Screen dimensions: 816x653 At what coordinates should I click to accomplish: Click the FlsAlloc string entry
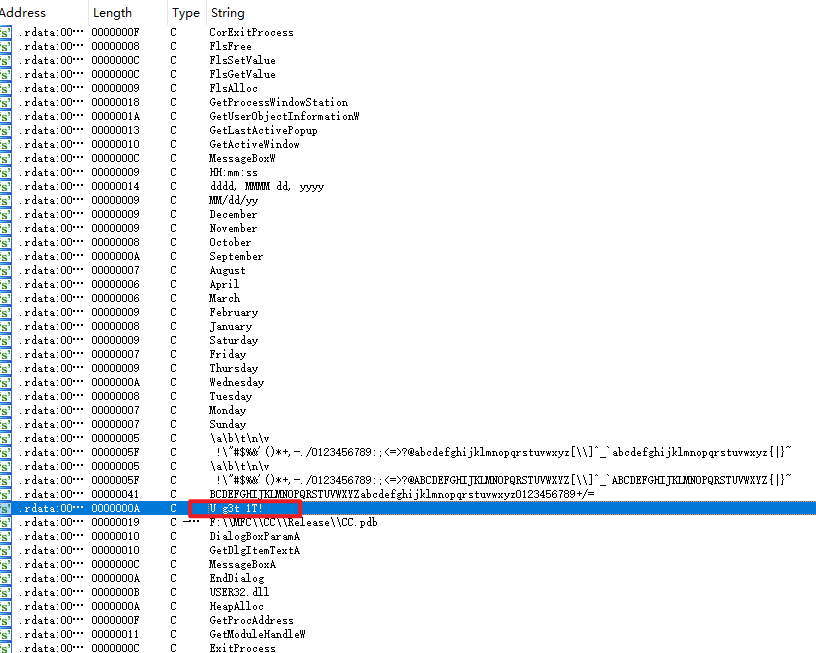[x=233, y=88]
